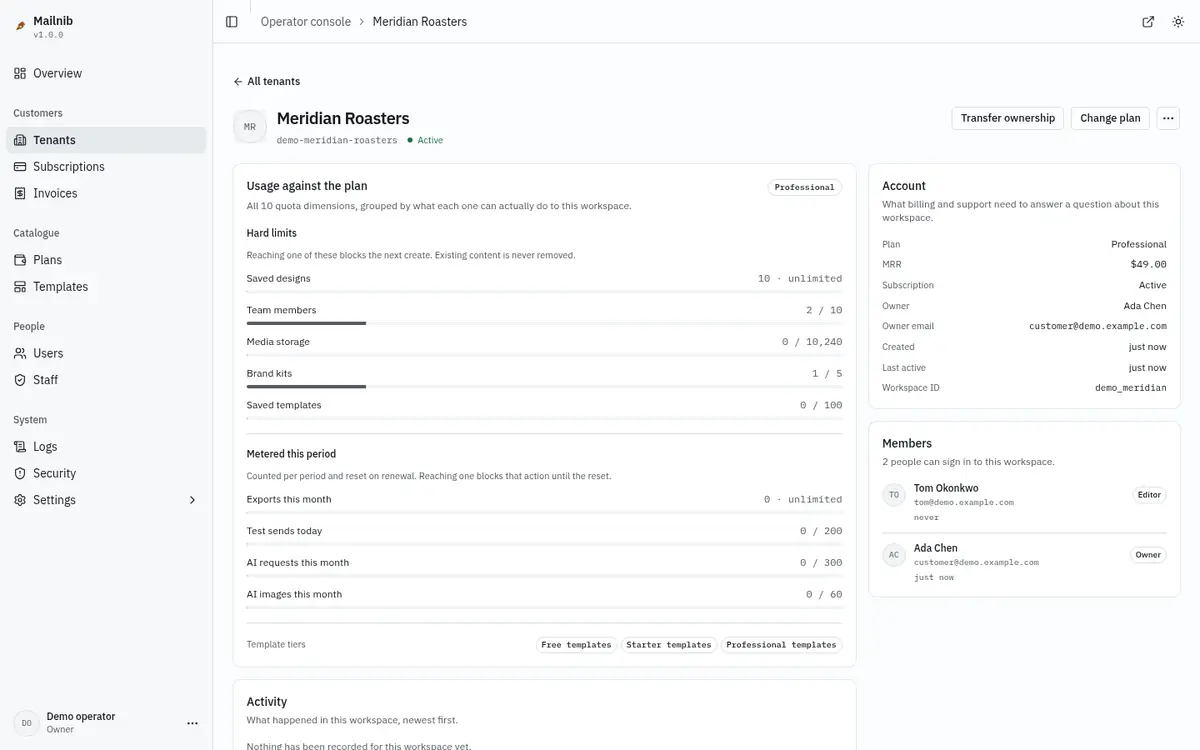Click the Professional plan badge
The width and height of the screenshot is (1200, 750).
805,187
